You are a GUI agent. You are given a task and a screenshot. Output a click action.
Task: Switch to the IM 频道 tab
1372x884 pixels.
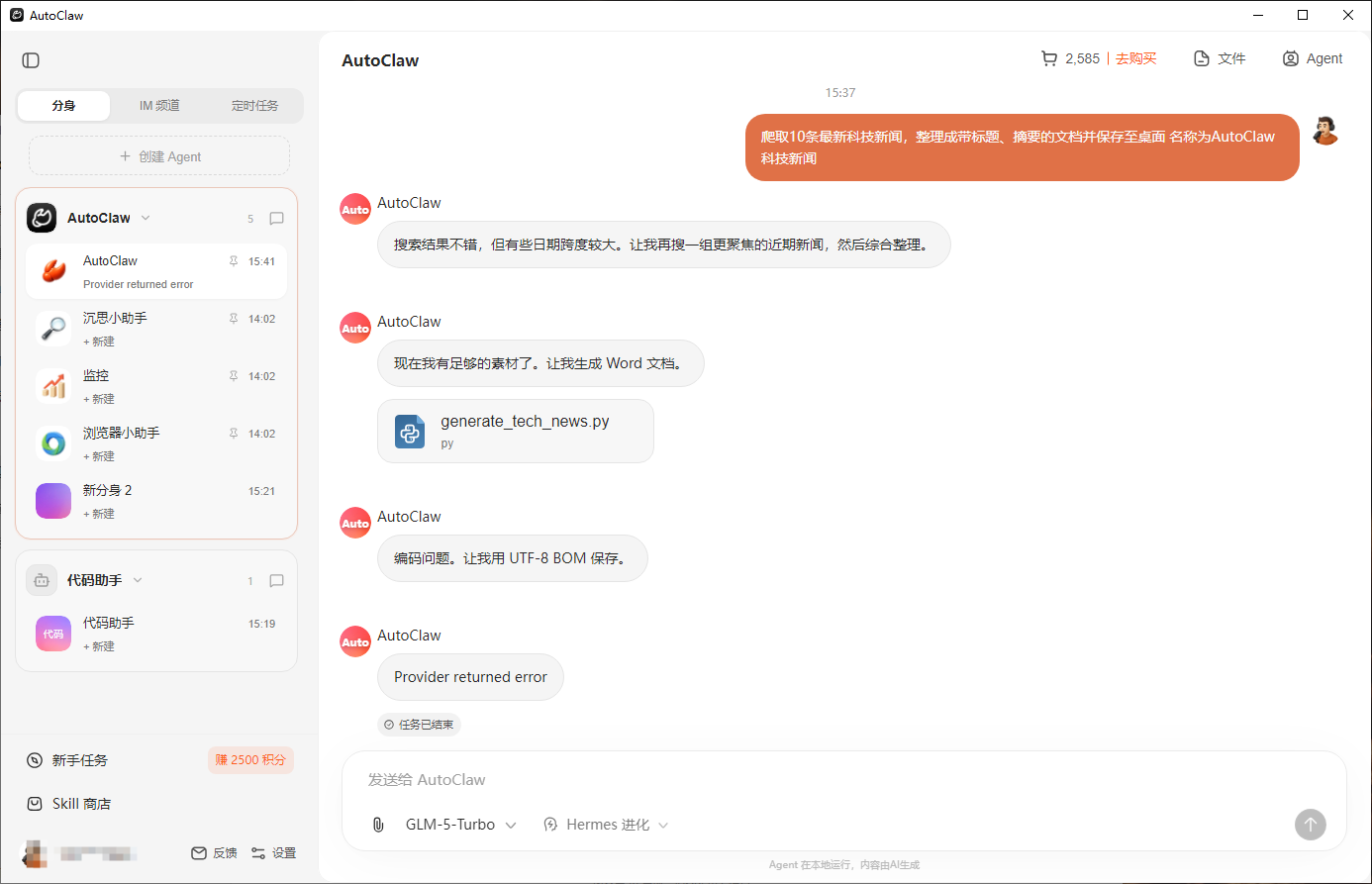[159, 106]
